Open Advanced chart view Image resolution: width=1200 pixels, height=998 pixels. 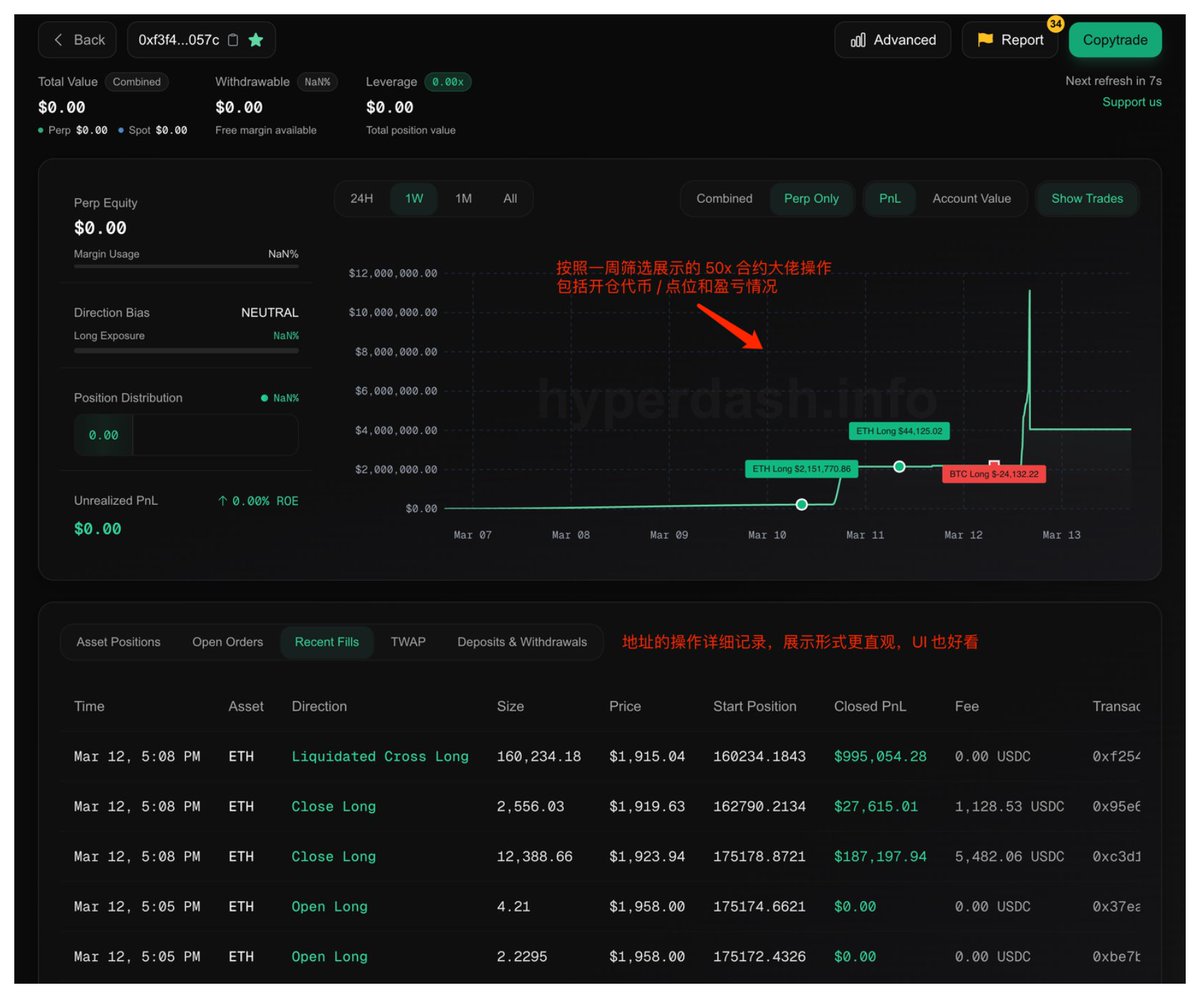(892, 40)
